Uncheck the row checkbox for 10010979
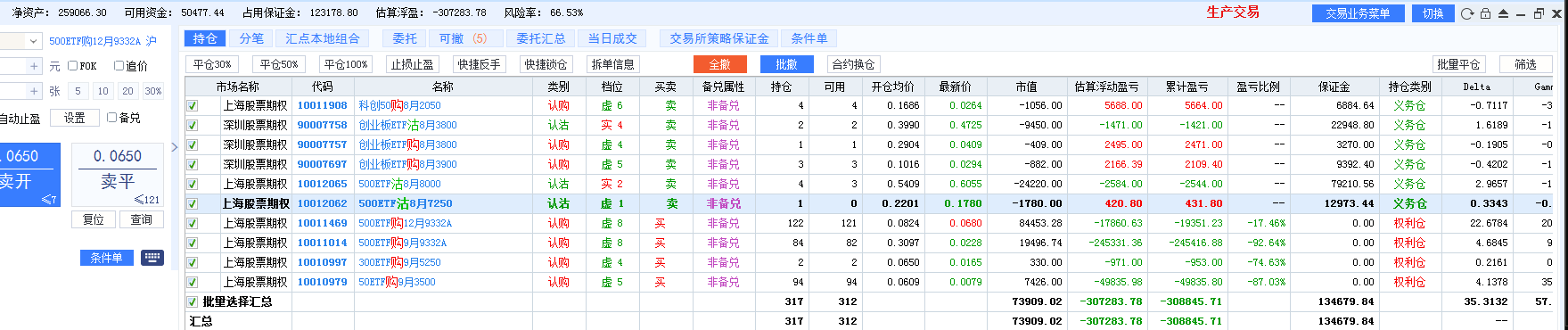The image size is (1568, 330). pyautogui.click(x=192, y=282)
